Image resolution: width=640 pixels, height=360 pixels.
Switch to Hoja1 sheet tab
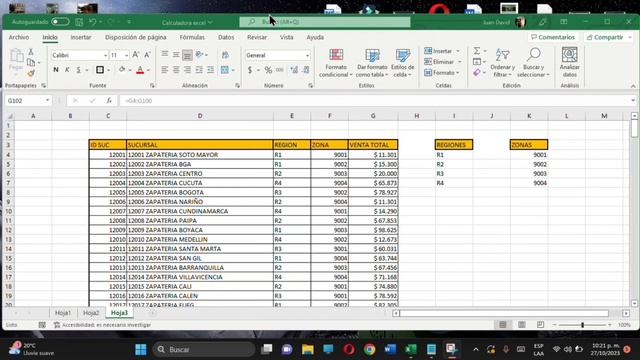(x=63, y=313)
